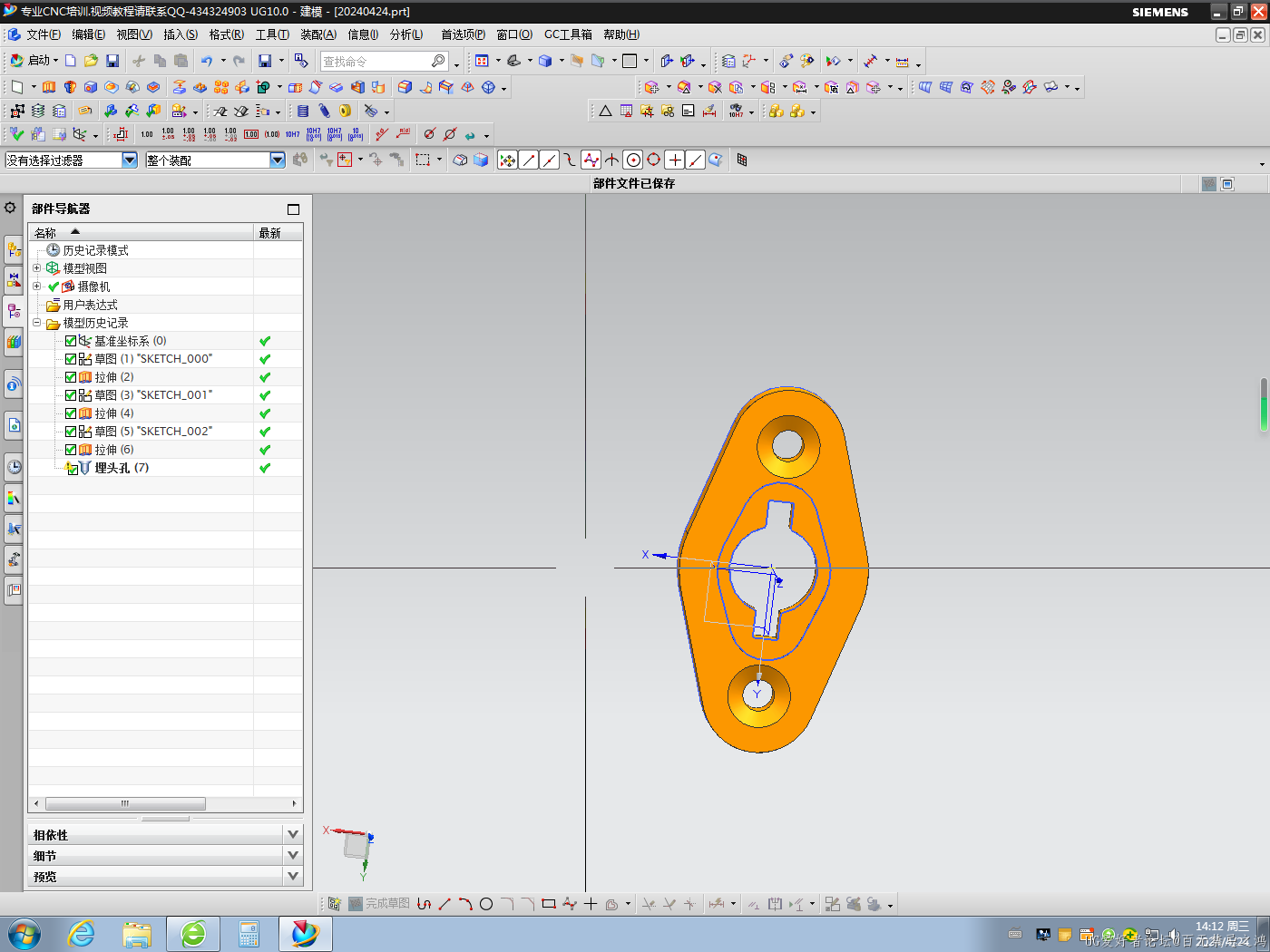Click the Cut scissors icon
1270x952 pixels.
tap(139, 61)
